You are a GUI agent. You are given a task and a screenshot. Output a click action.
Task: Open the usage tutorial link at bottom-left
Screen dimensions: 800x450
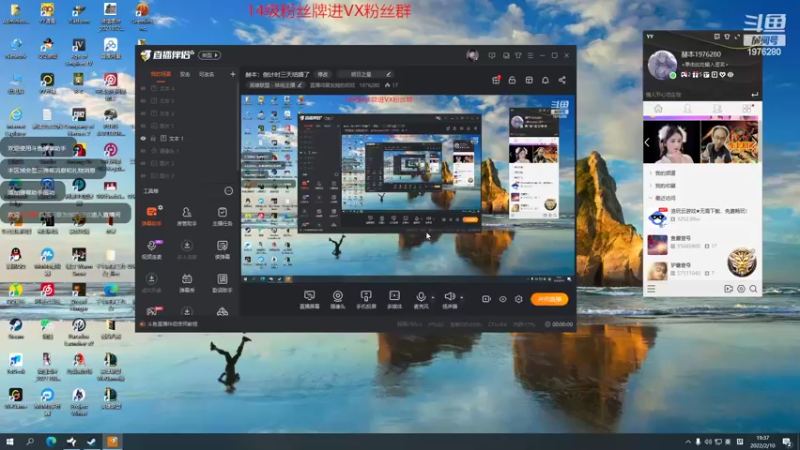pyautogui.click(x=172, y=324)
